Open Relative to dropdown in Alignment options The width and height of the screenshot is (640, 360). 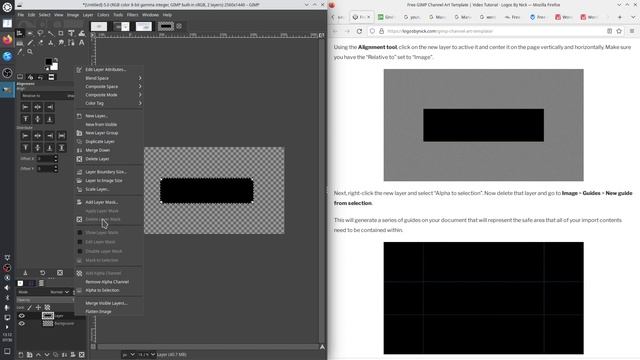pyautogui.click(x=47, y=96)
